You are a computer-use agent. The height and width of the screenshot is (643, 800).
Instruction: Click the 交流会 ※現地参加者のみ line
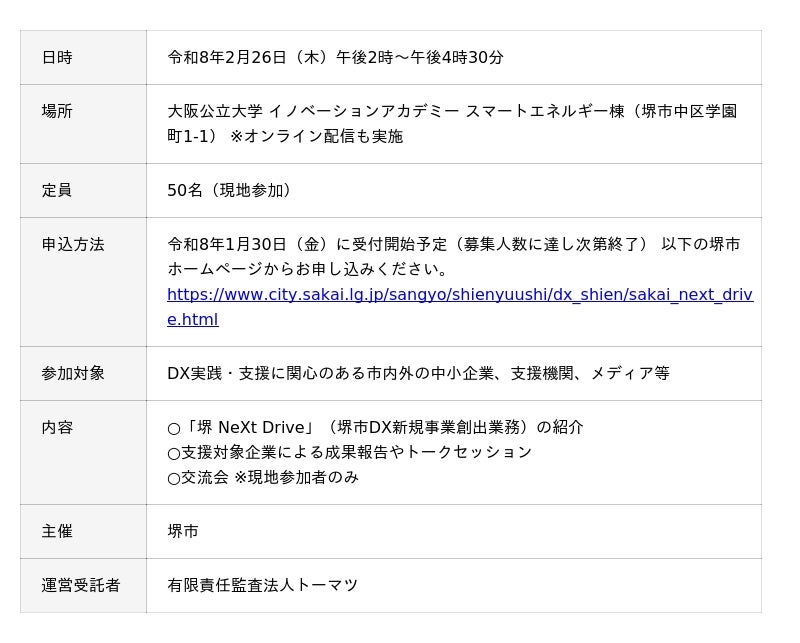click(263, 477)
